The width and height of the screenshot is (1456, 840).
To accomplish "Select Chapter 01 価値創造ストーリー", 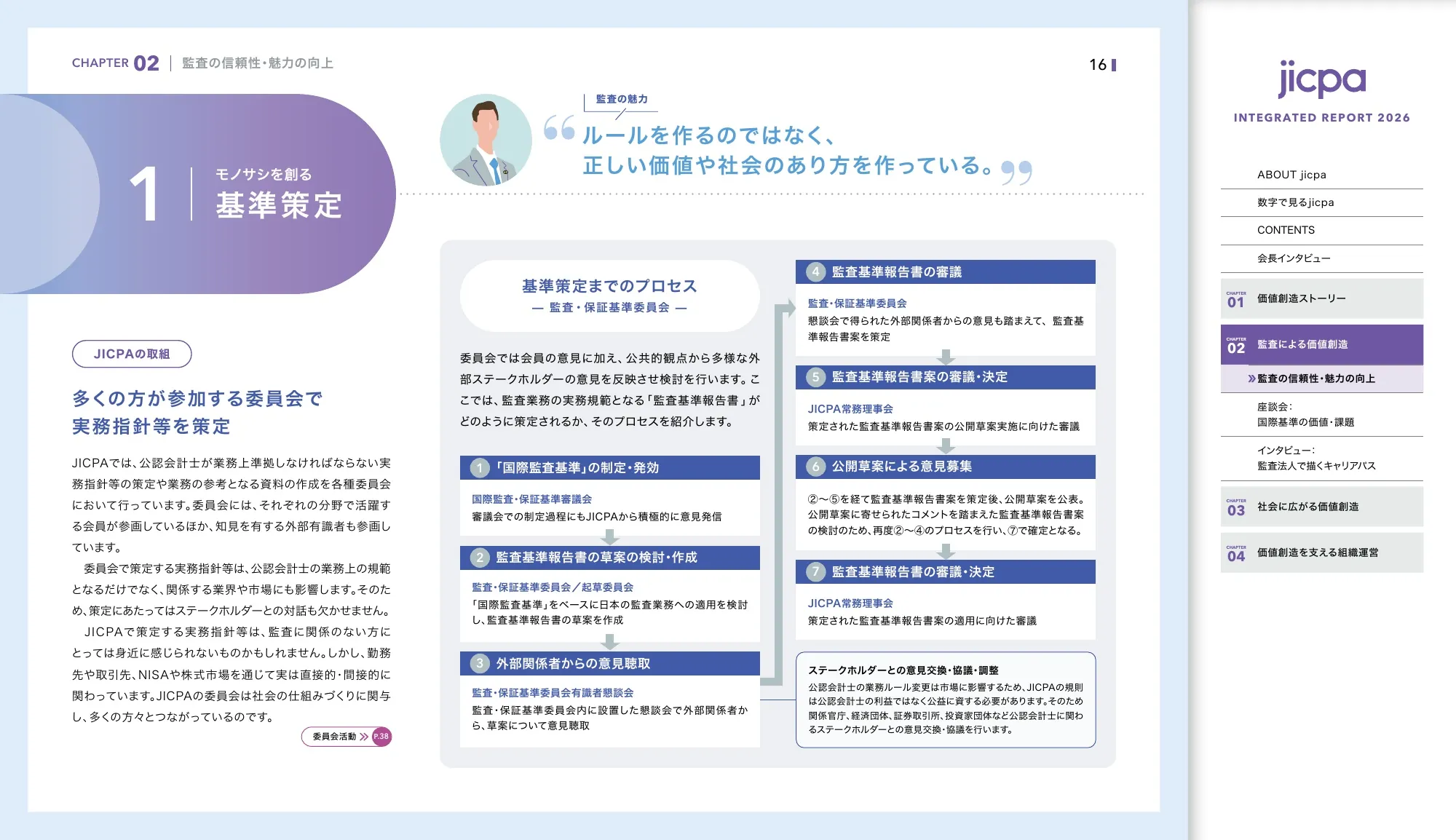I will [x=1321, y=298].
